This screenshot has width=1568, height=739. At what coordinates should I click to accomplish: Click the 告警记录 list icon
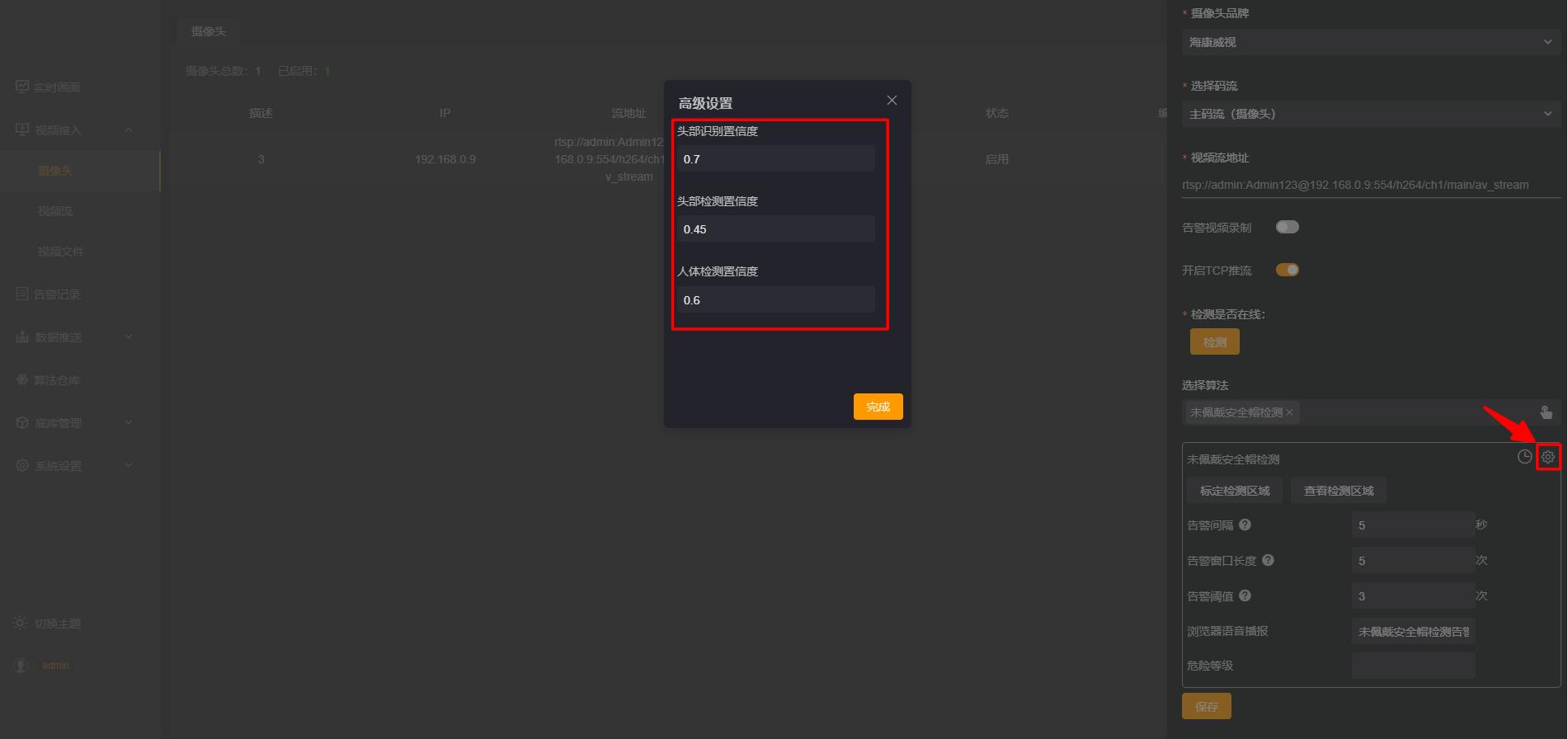(x=22, y=294)
